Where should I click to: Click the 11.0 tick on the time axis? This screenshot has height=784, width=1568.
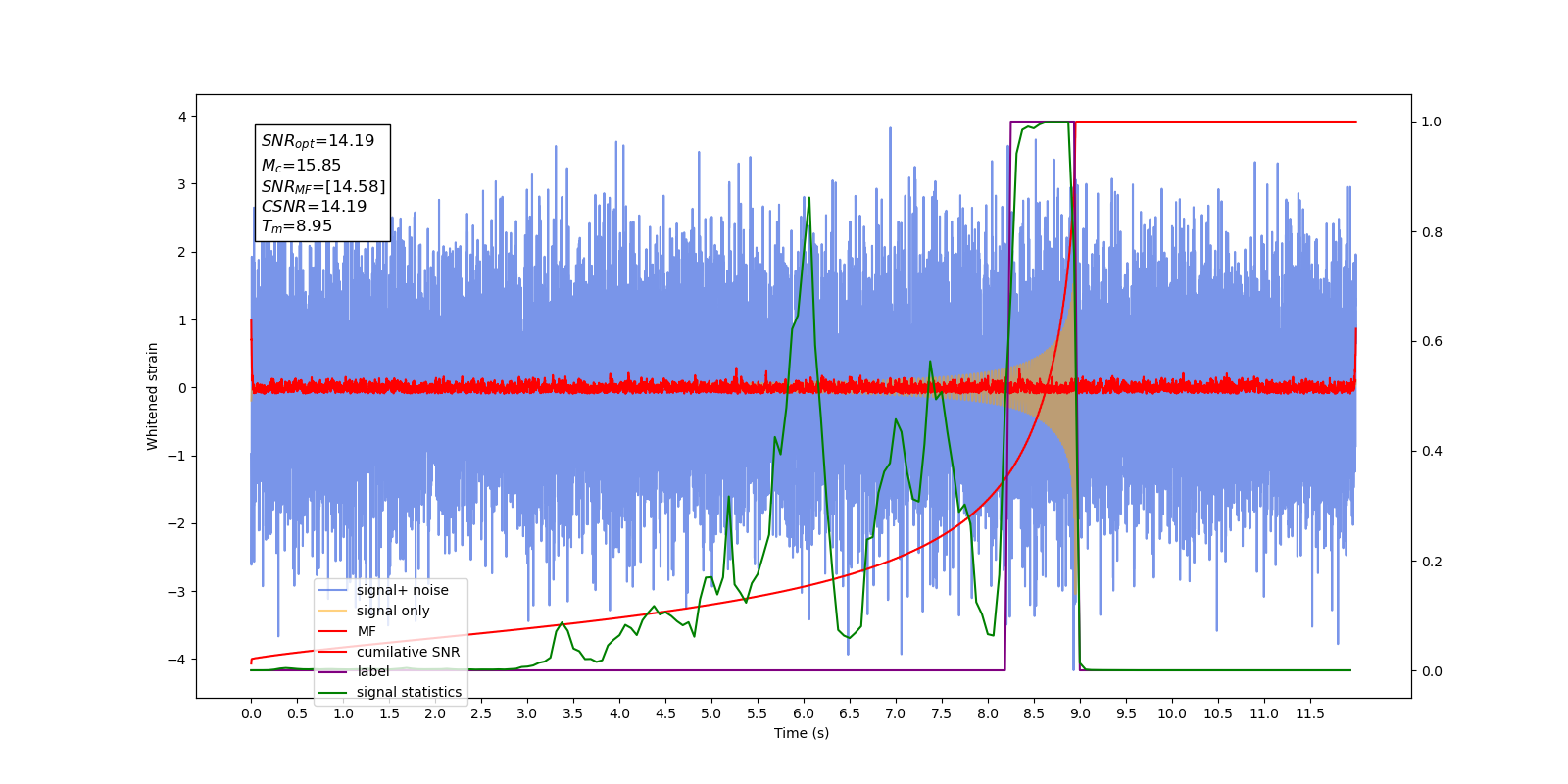pos(1264,713)
